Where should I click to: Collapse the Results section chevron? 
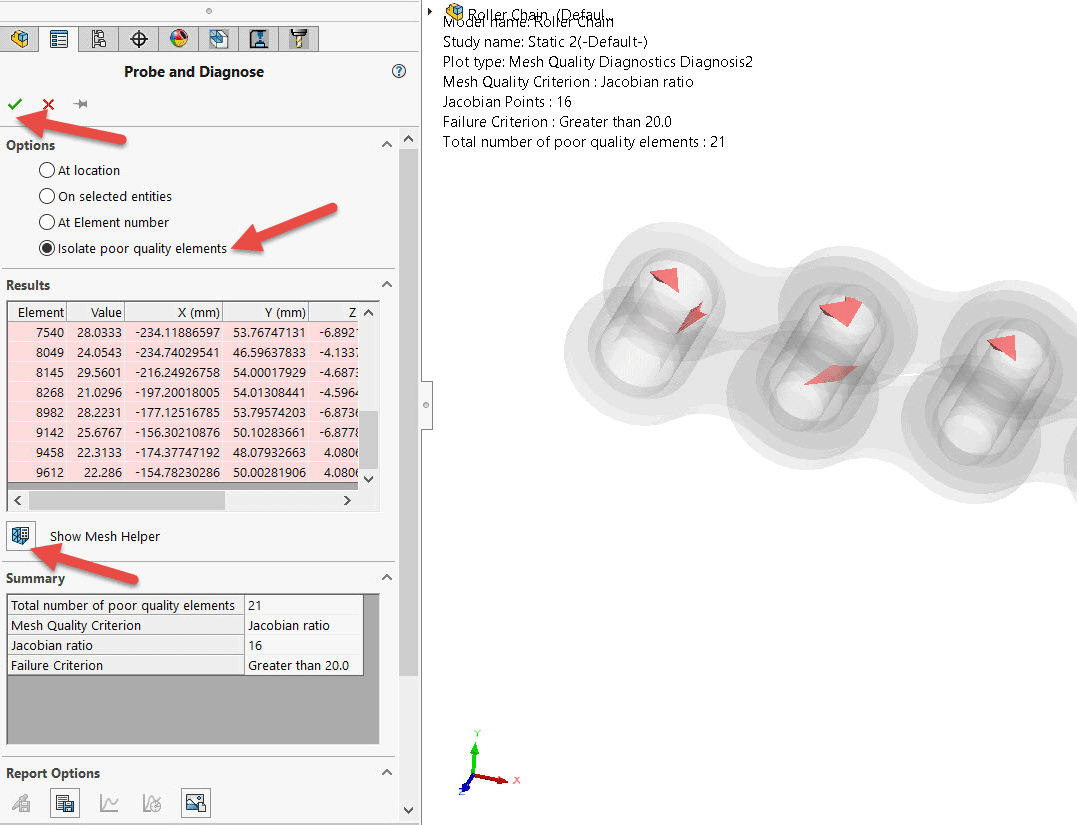[387, 285]
